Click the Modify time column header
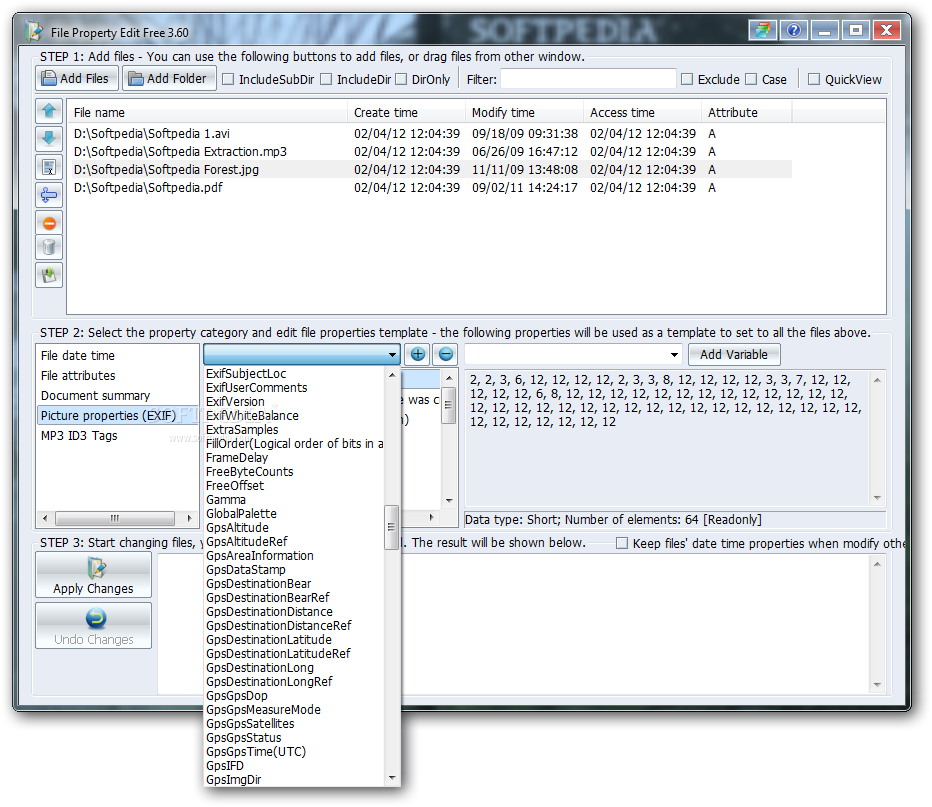Image resolution: width=932 pixels, height=807 pixels. coord(524,112)
